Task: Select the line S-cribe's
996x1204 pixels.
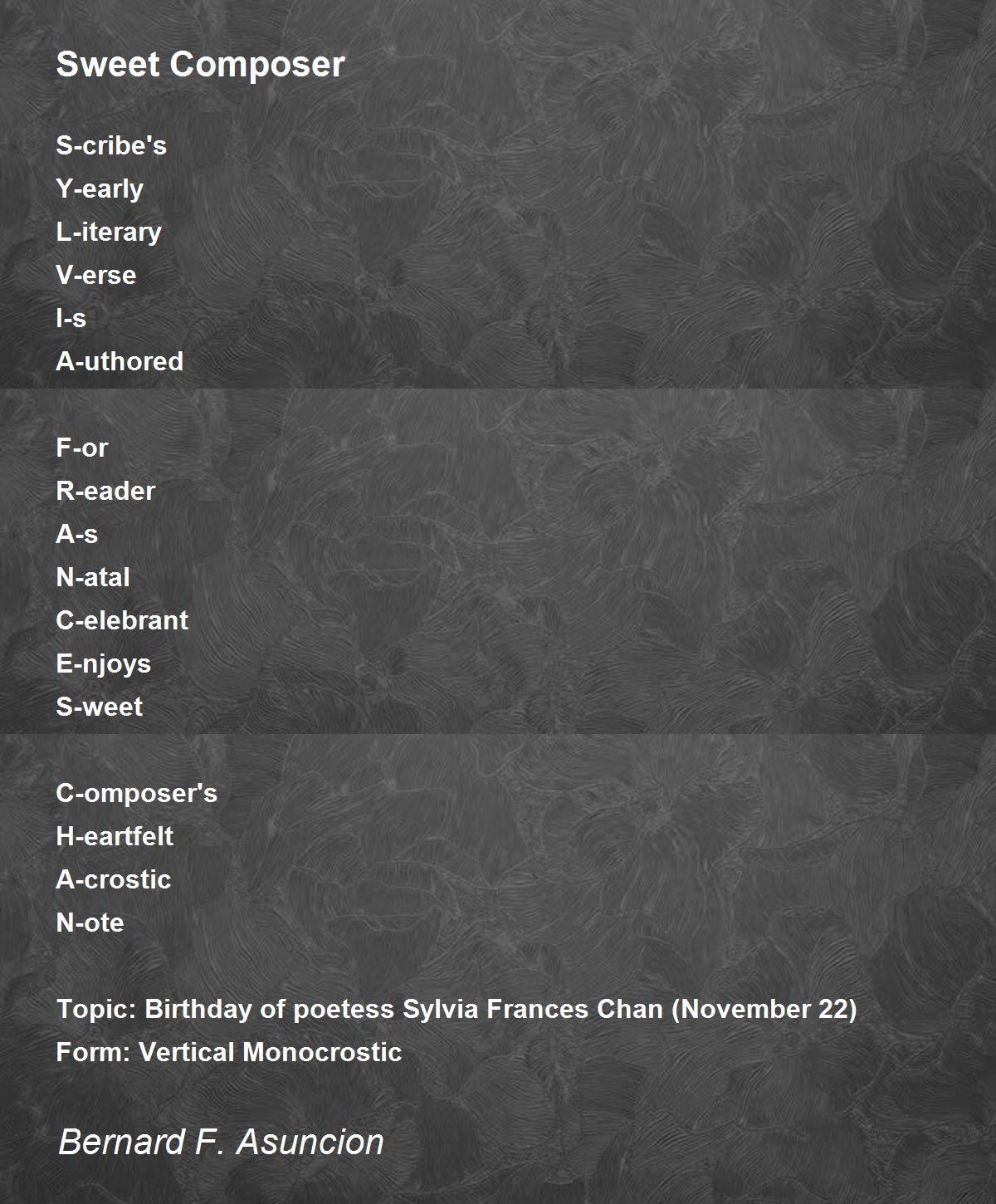Action: [111, 145]
